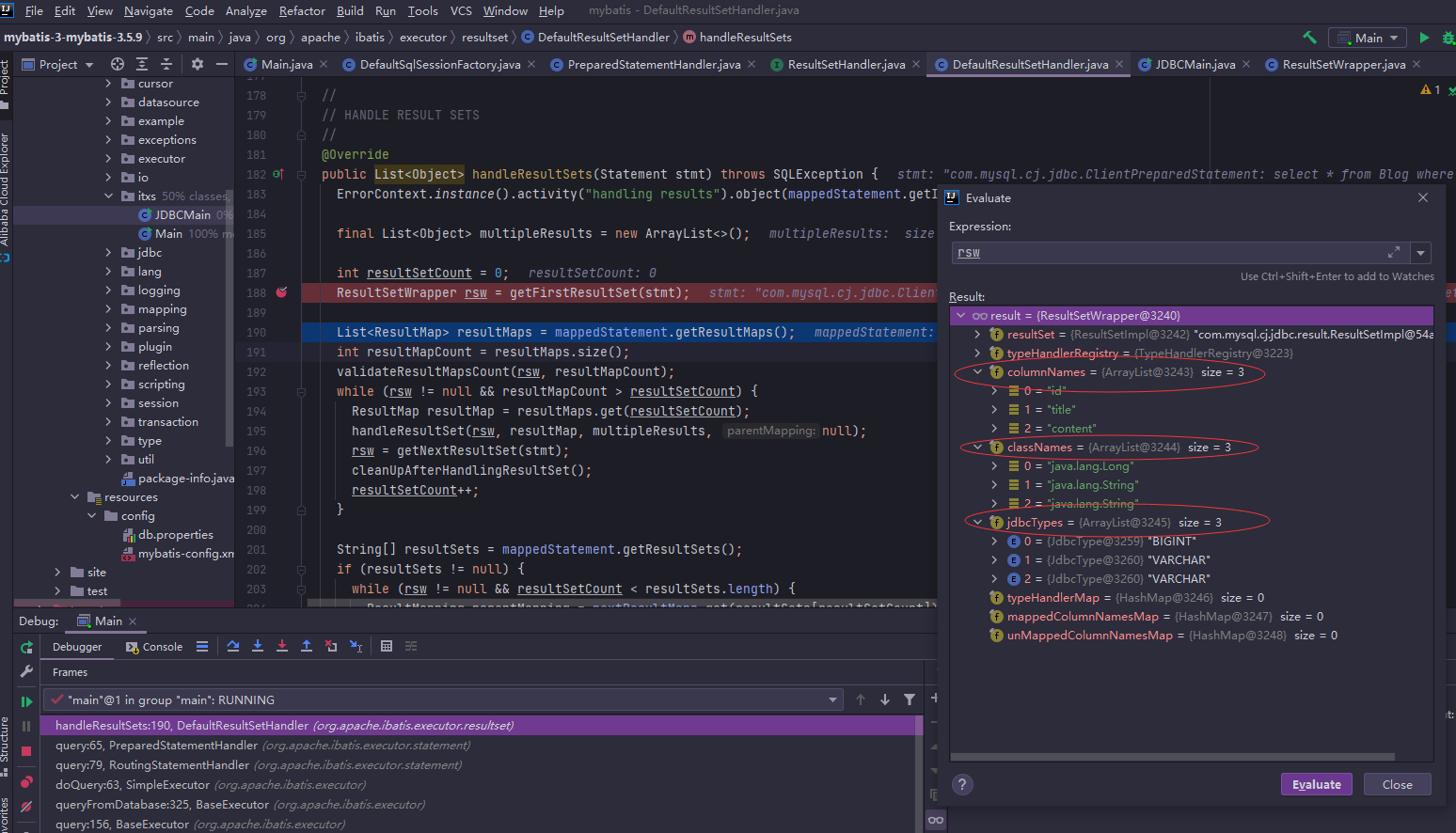View all breakpoints icon
1456x833 pixels.
tap(26, 782)
